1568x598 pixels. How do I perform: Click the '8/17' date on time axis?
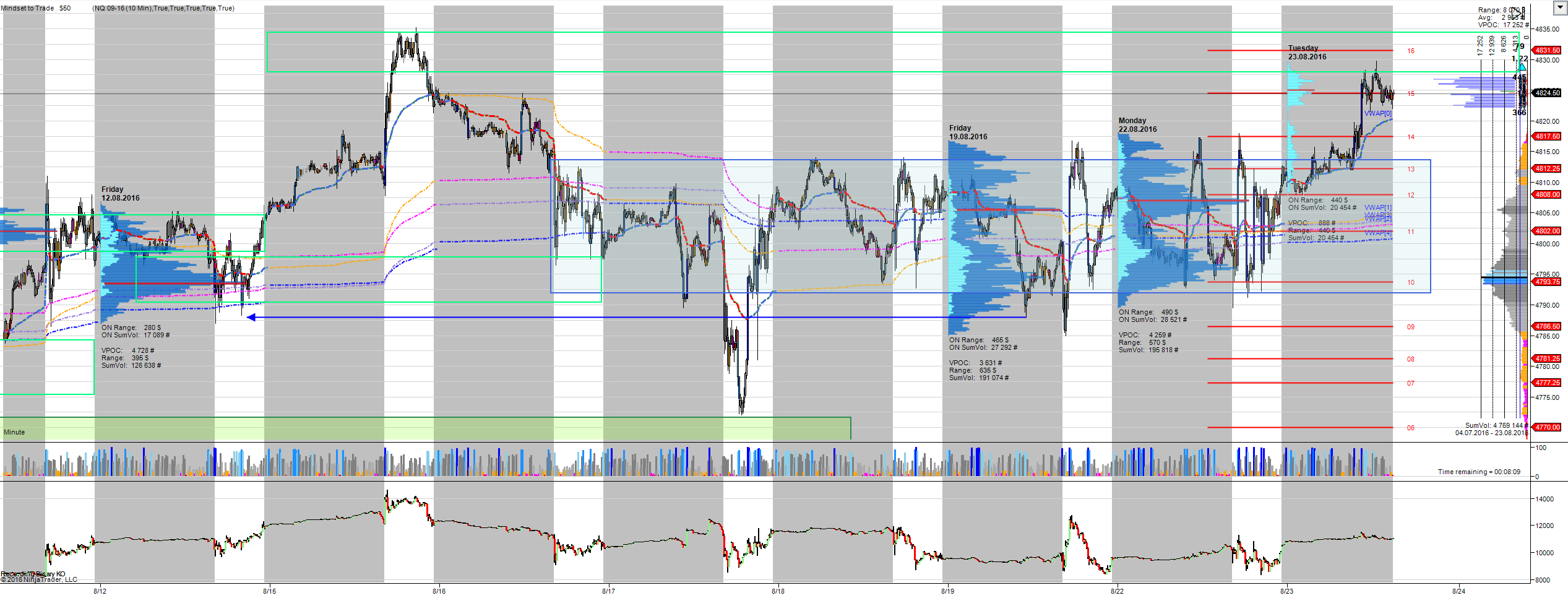[x=608, y=591]
